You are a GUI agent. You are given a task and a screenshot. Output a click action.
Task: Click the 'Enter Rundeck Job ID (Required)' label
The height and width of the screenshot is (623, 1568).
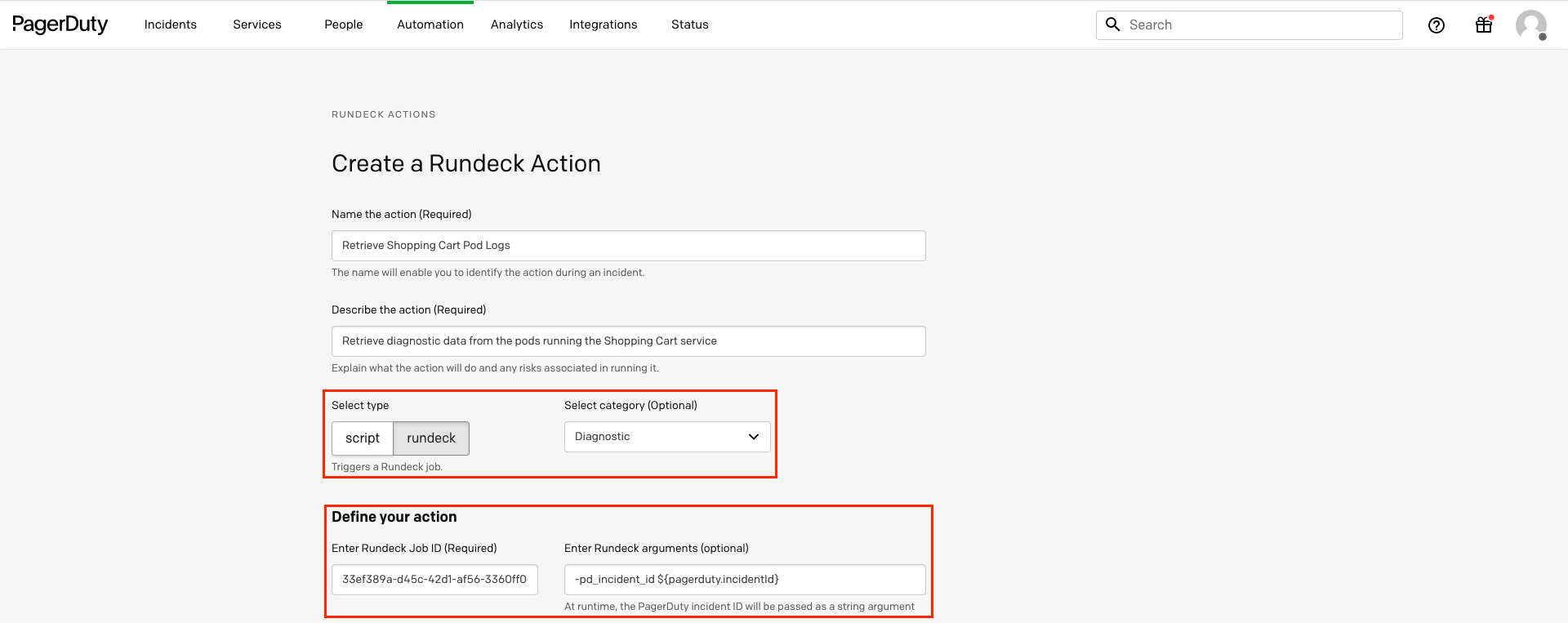414,549
